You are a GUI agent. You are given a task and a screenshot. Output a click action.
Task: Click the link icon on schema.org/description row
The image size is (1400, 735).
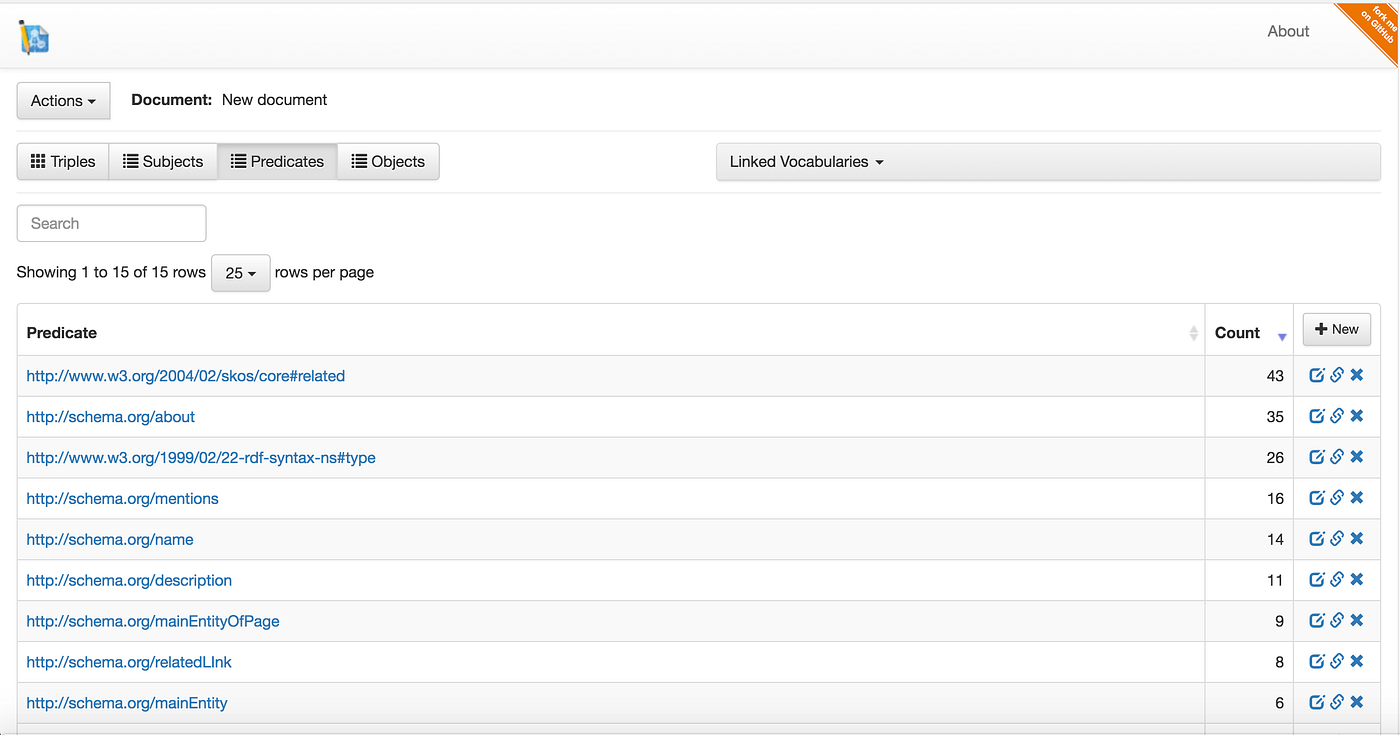tap(1337, 579)
